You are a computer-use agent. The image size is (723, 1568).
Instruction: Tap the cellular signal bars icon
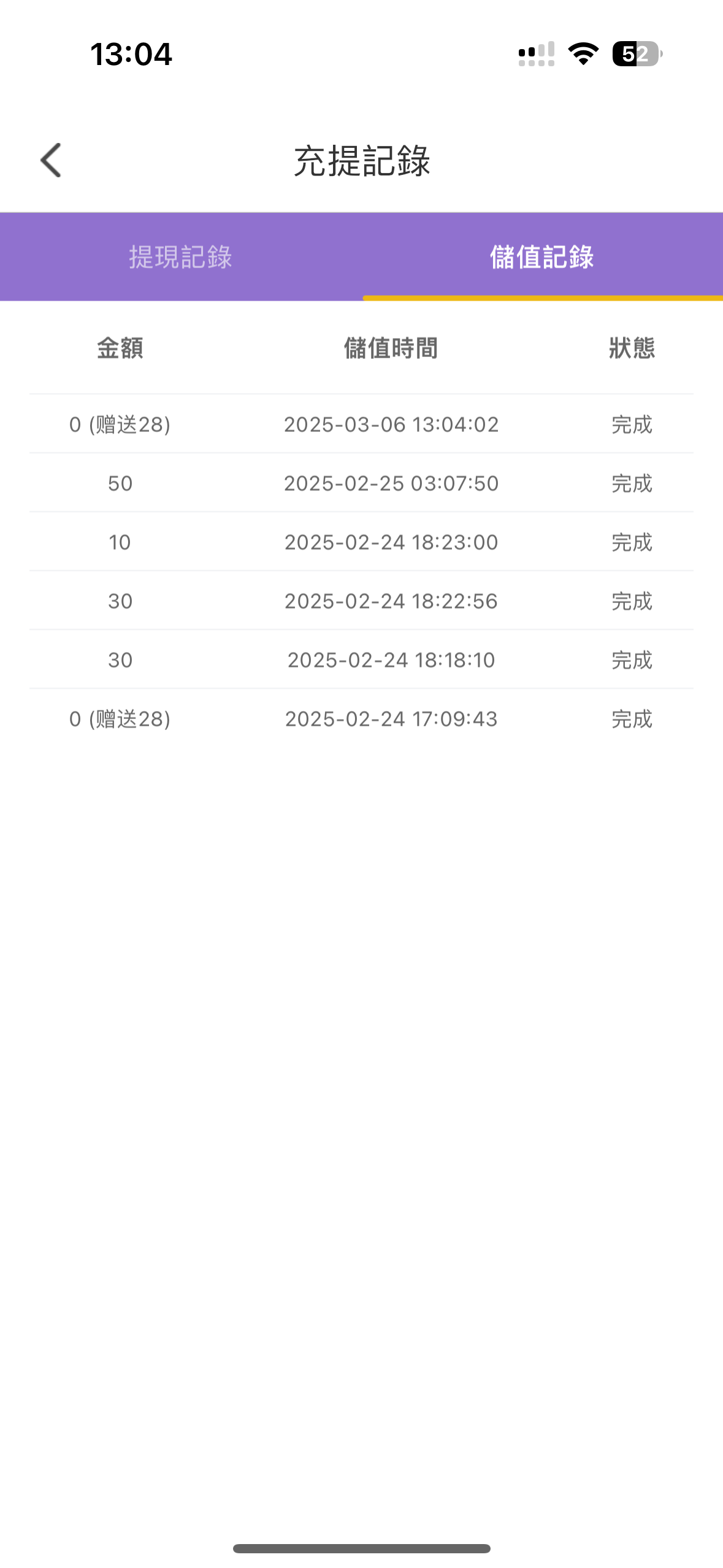click(x=536, y=54)
